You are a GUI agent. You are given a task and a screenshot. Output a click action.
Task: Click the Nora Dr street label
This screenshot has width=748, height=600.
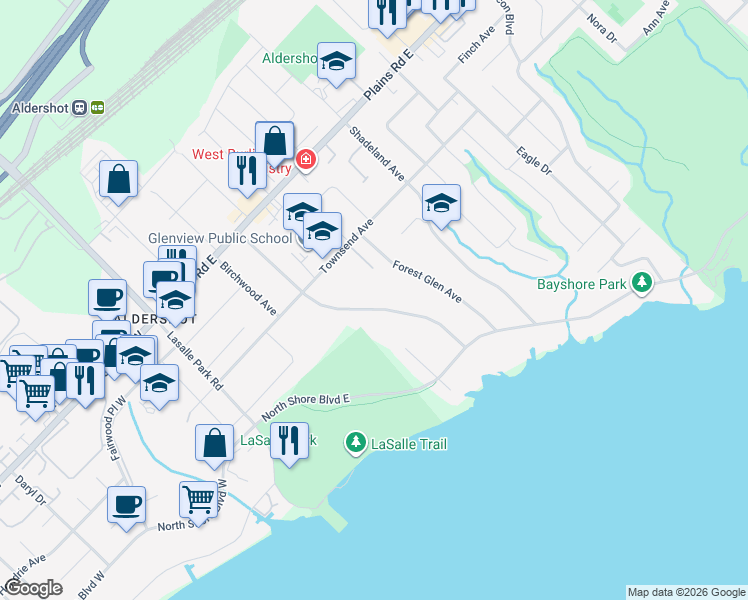(x=602, y=28)
